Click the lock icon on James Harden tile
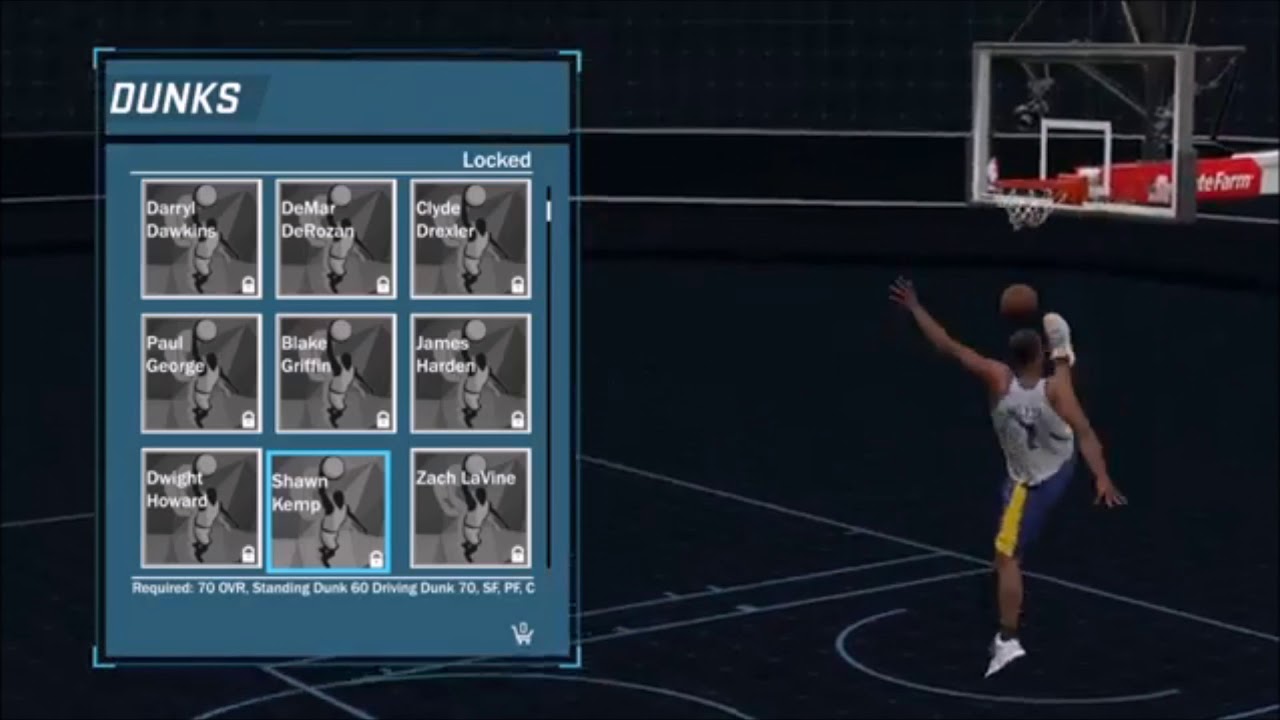 pos(518,420)
